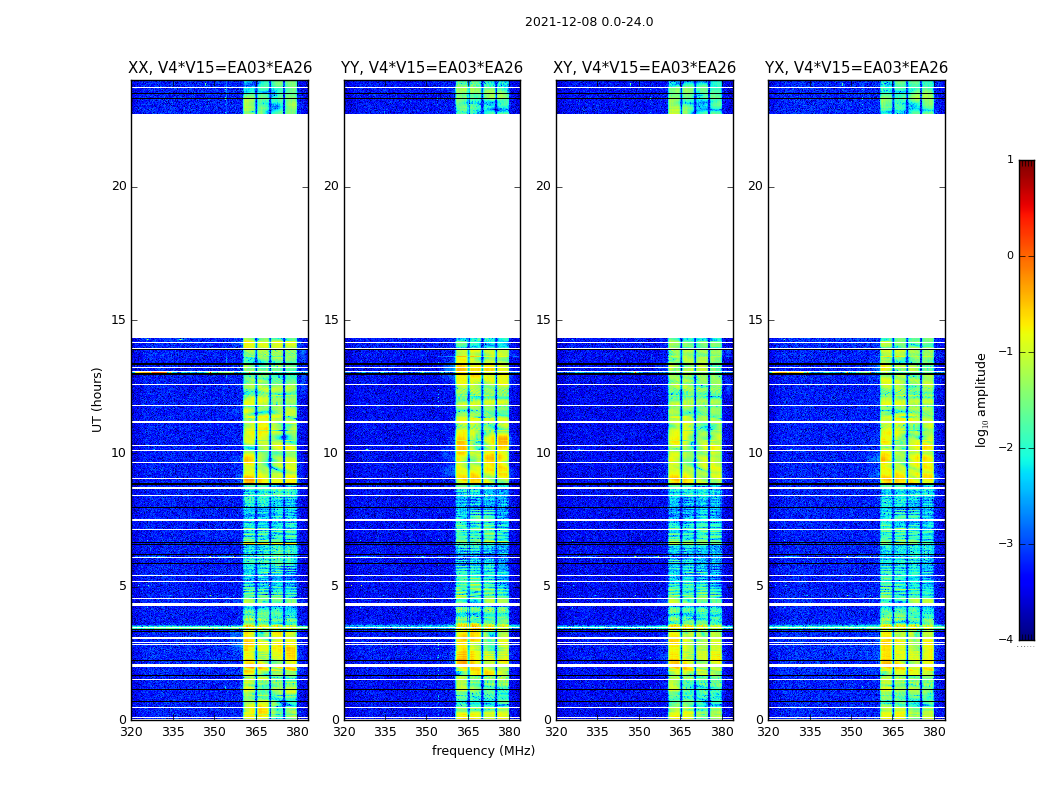Click the colorbar tick label -2
Image resolution: width=1050 pixels, height=800 pixels.
tap(1008, 448)
